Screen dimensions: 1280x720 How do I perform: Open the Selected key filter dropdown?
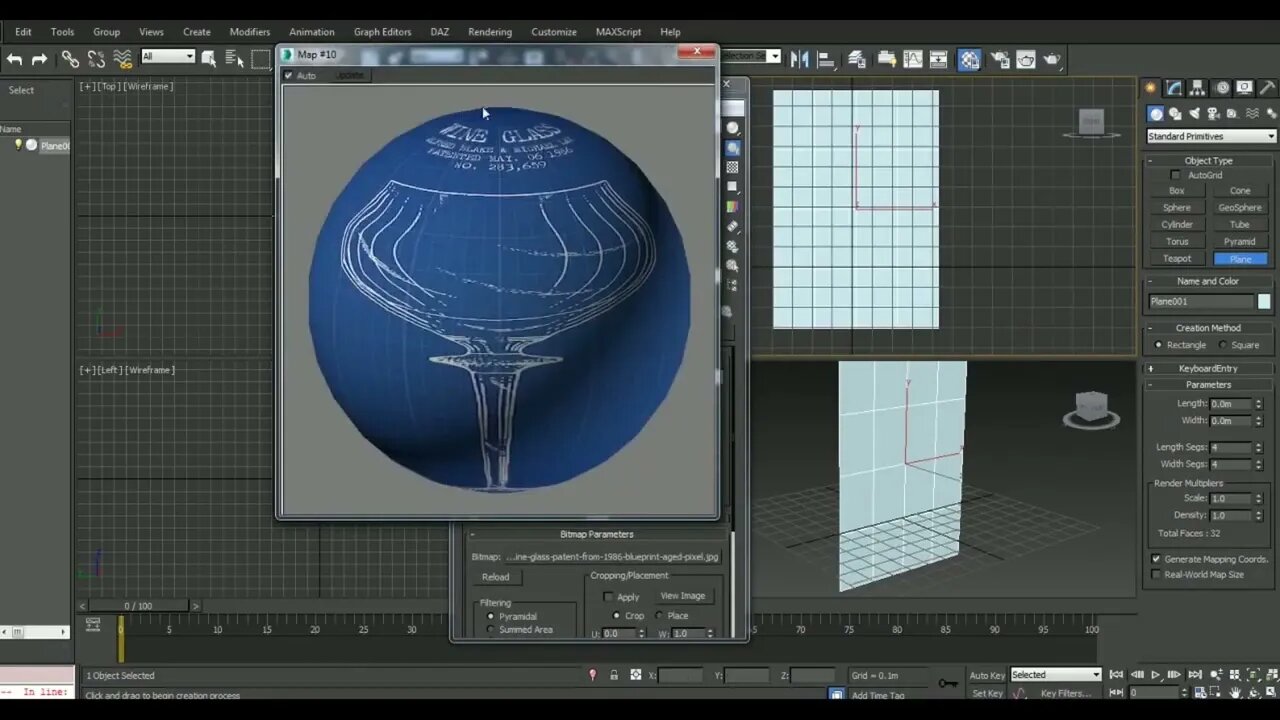click(1055, 675)
